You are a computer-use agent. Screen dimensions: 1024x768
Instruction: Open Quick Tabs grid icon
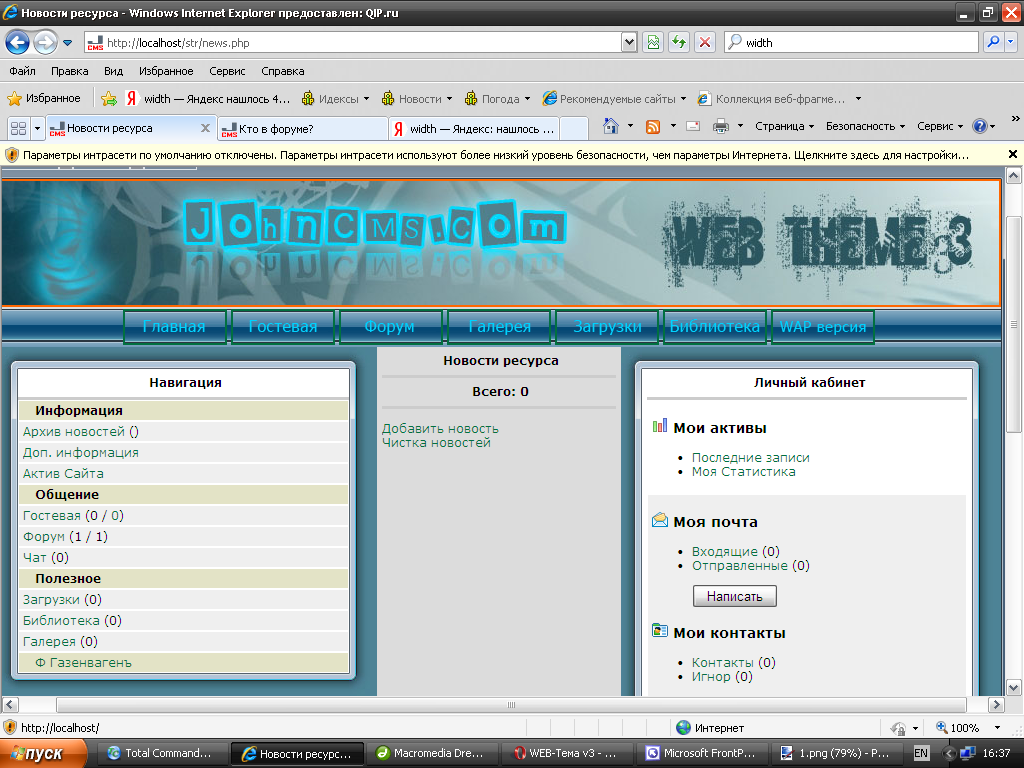(18, 128)
